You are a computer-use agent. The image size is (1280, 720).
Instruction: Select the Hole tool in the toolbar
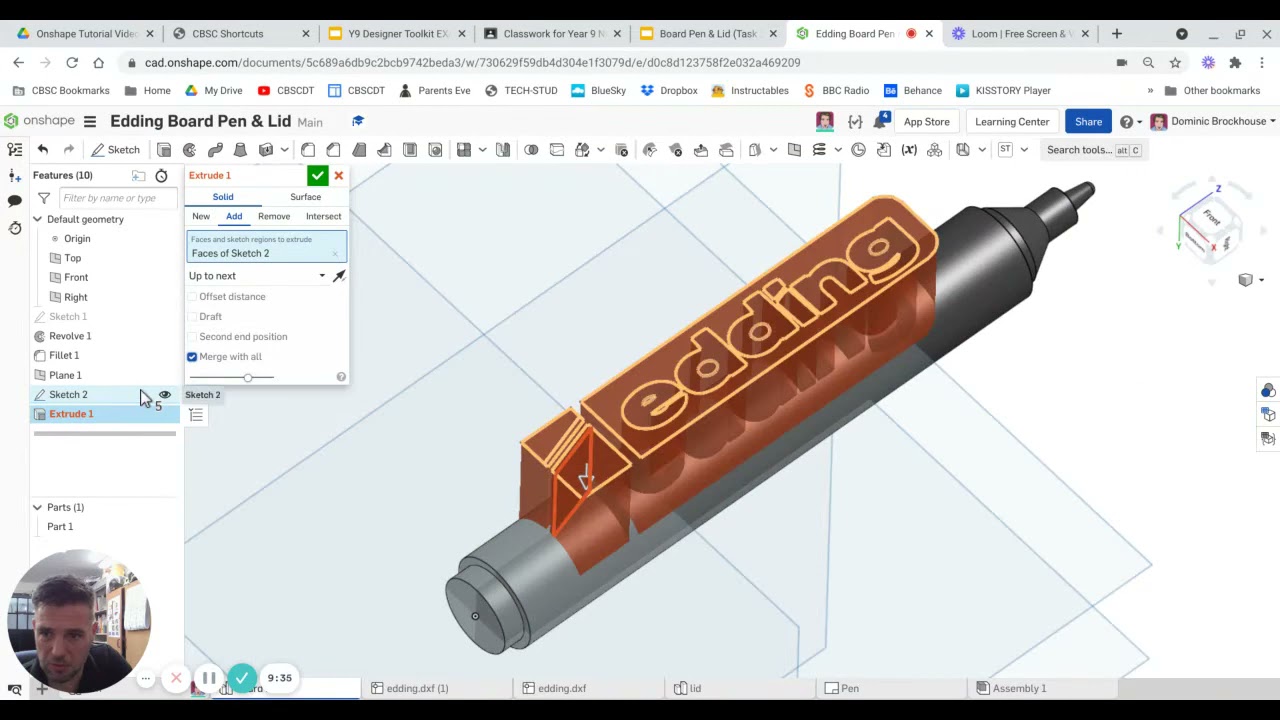pyautogui.click(x=435, y=150)
